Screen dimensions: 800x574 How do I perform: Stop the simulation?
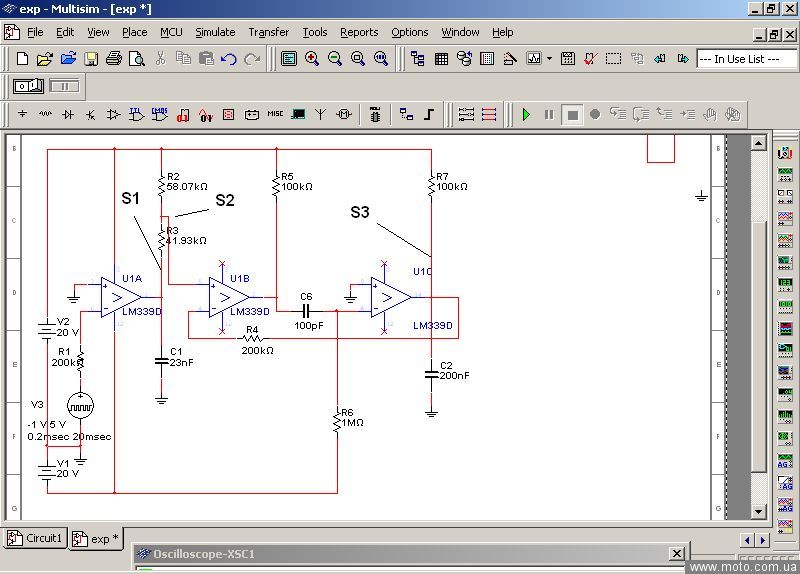(x=572, y=114)
